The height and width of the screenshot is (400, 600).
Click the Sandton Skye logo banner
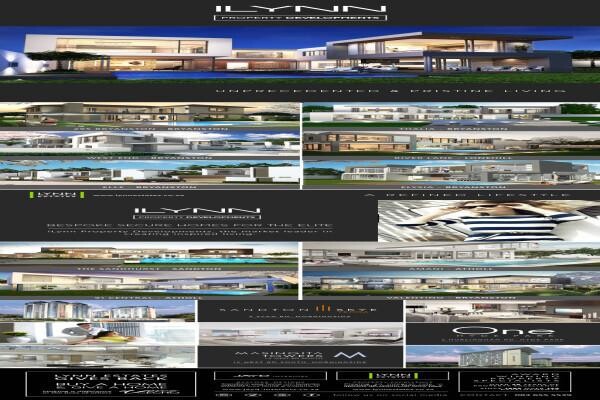click(x=300, y=311)
